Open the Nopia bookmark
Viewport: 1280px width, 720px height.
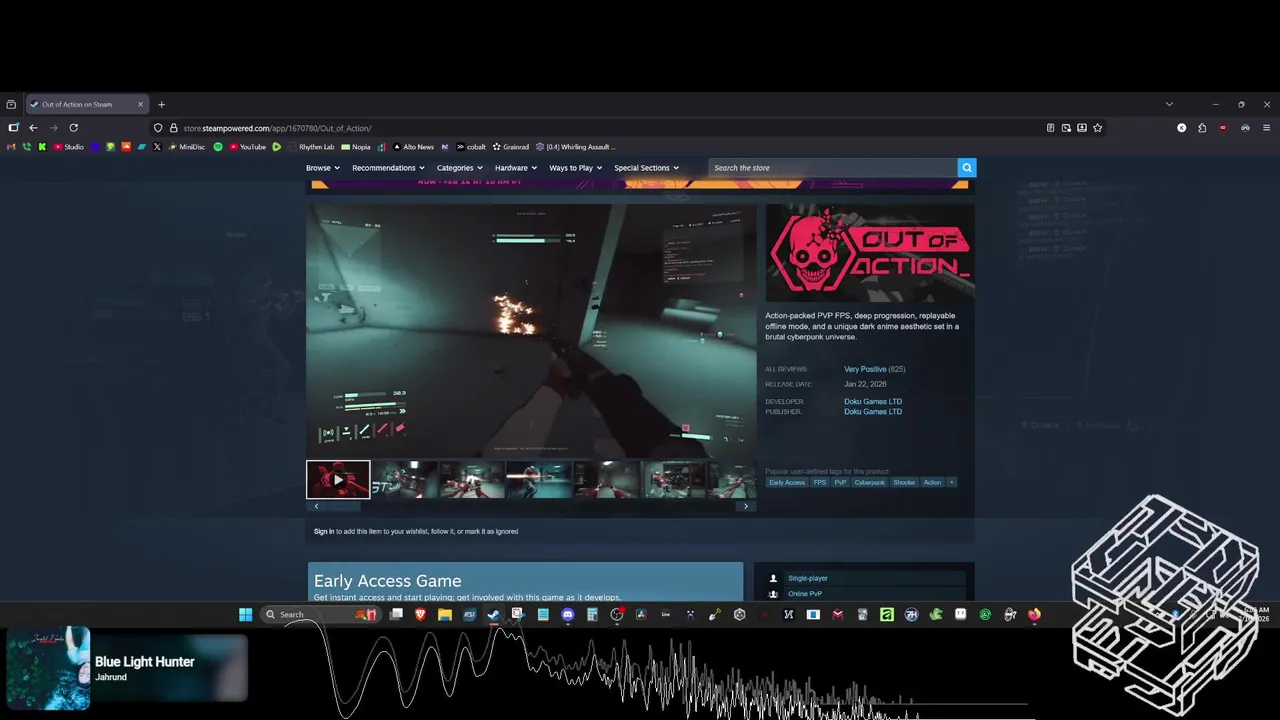click(x=355, y=147)
